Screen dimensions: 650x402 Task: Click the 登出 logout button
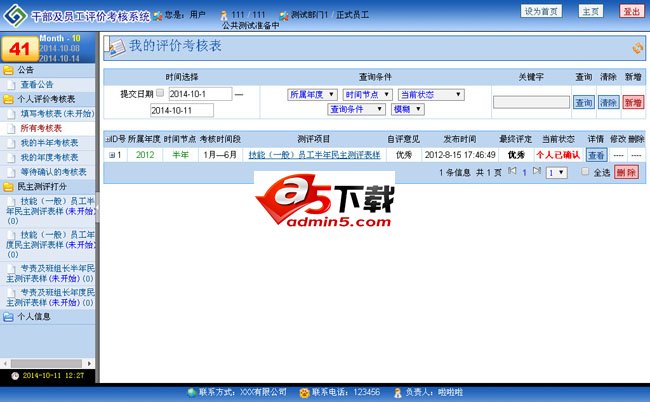631,11
